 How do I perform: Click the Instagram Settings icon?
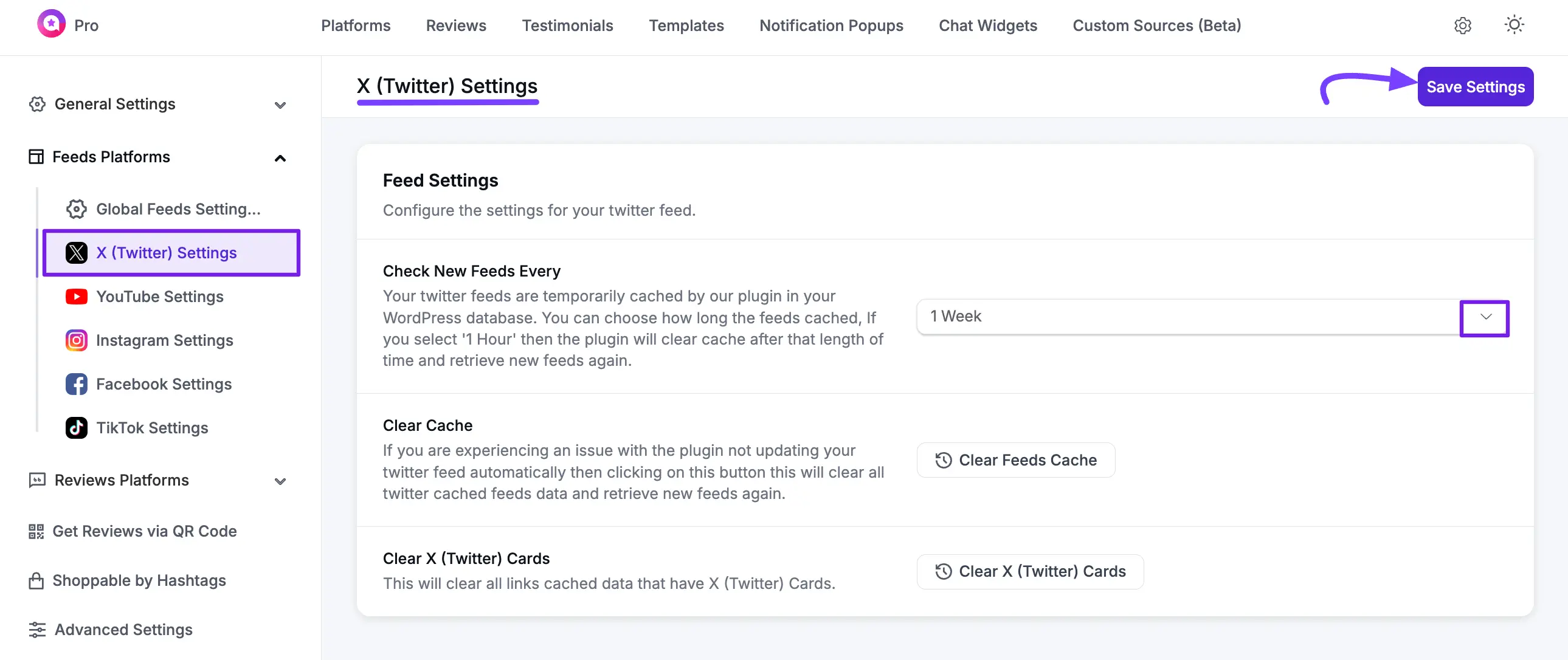tap(76, 340)
